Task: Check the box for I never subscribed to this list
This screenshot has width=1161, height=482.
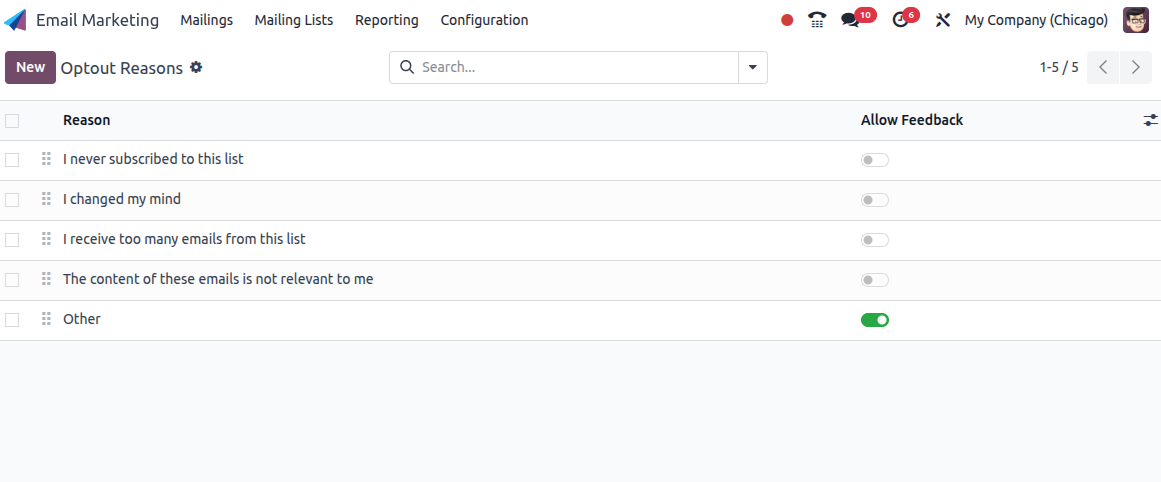Action: 12,160
